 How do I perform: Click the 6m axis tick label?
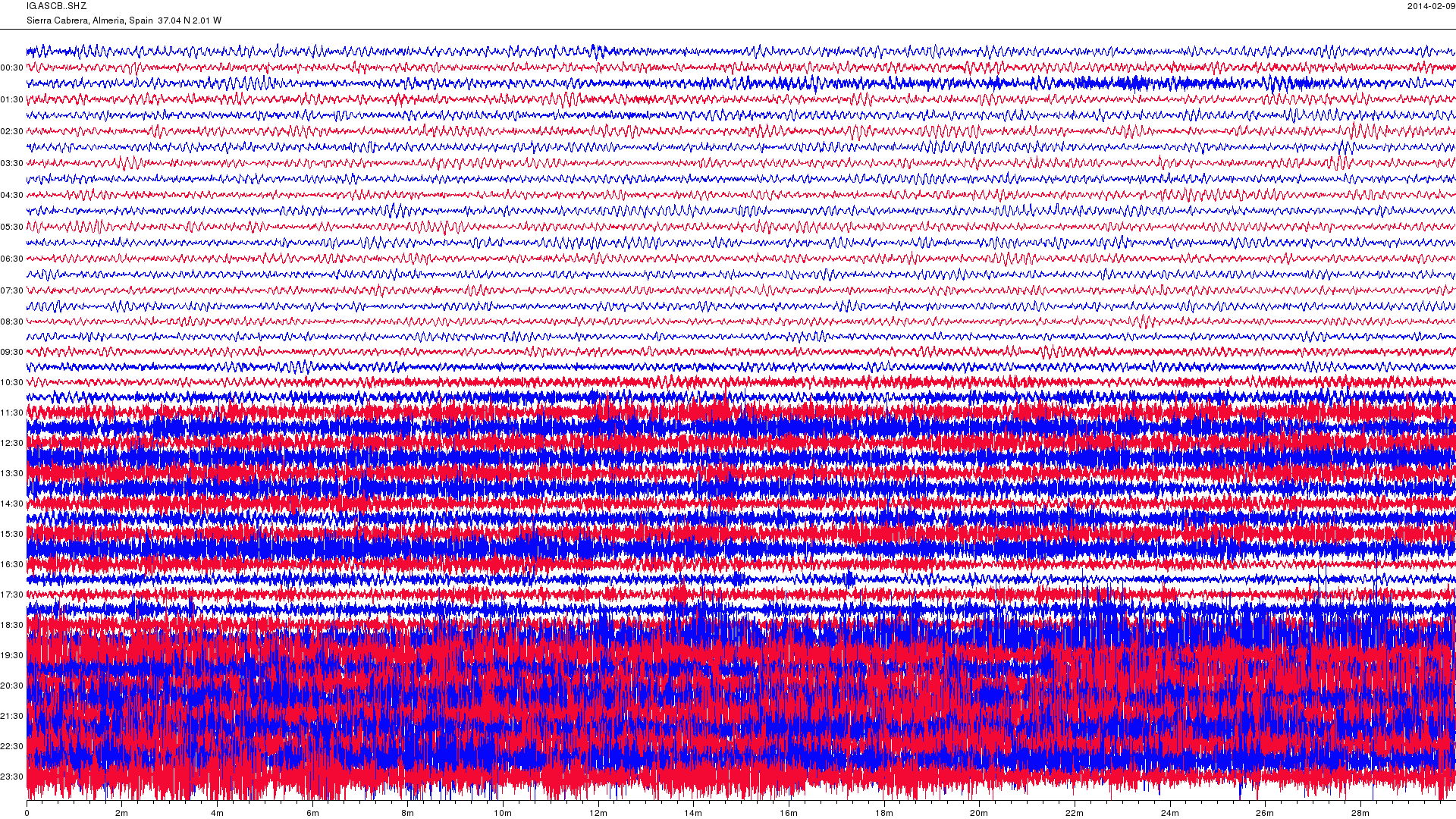coord(312,813)
